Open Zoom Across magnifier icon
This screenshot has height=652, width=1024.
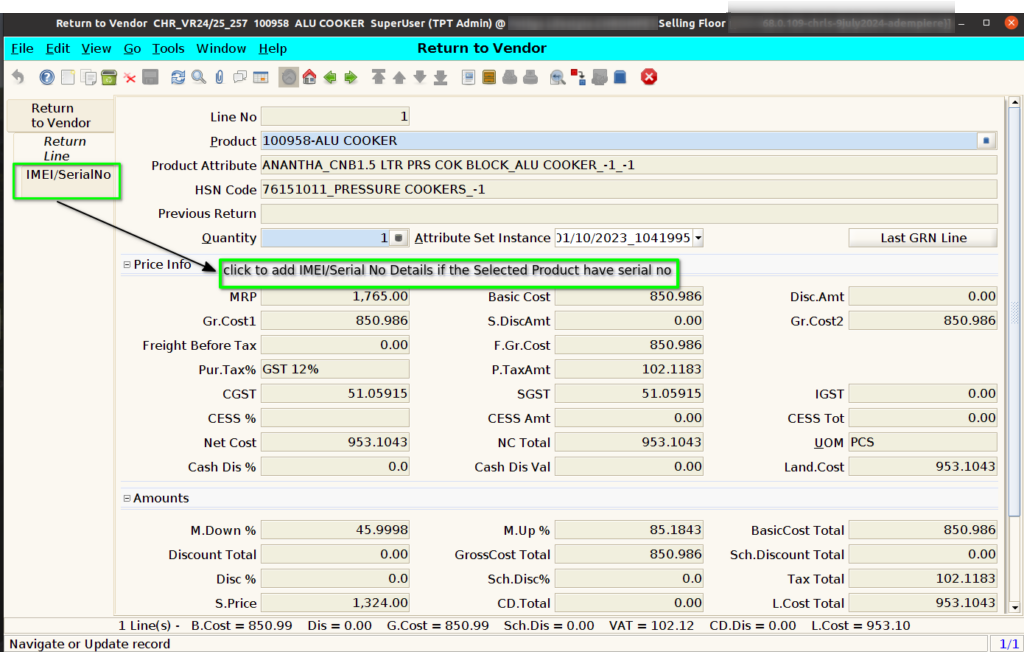[558, 77]
